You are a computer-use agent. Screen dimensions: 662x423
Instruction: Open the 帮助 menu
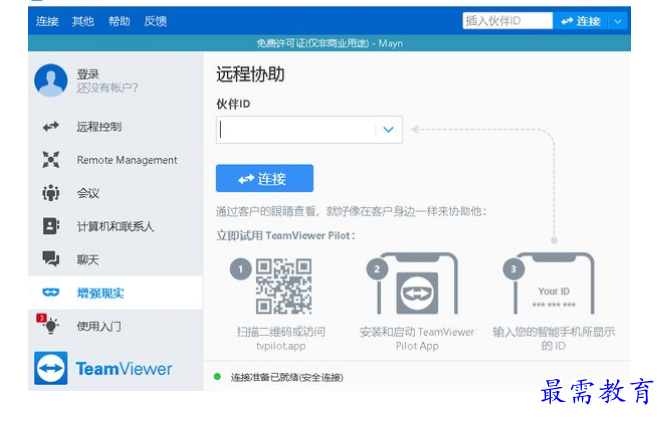point(119,21)
